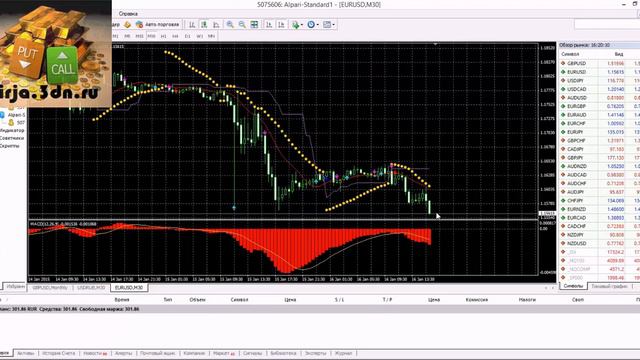Select the M5 timeframe button
Screen dimensions: 640x360
(127, 36)
